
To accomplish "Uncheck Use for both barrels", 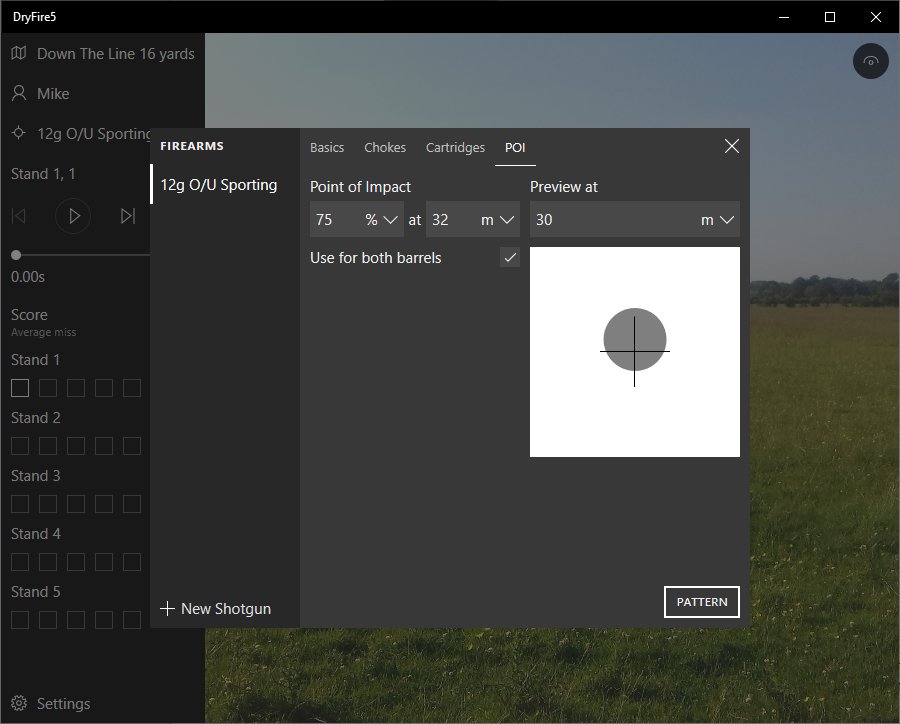I will [x=510, y=258].
